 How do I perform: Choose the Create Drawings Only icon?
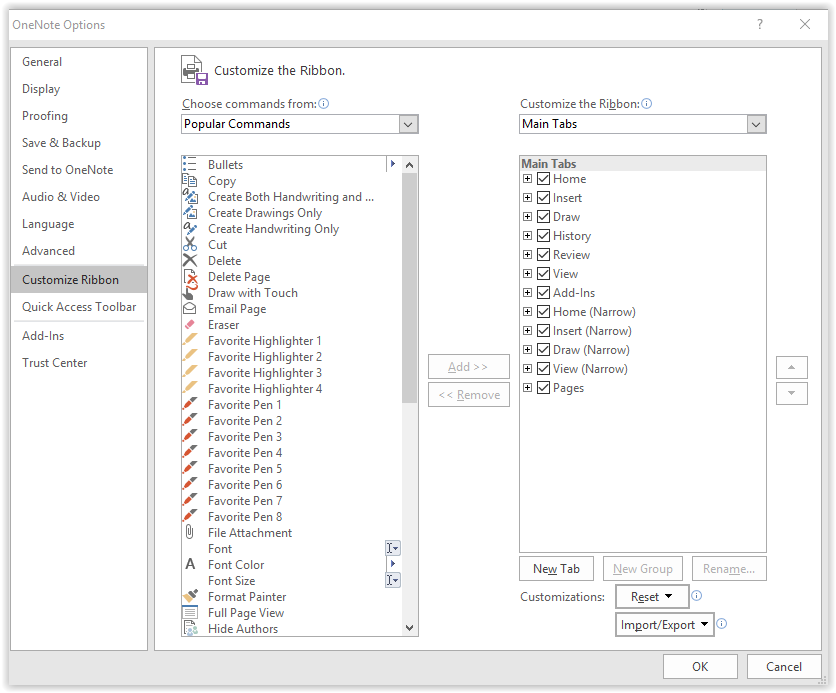[x=190, y=212]
